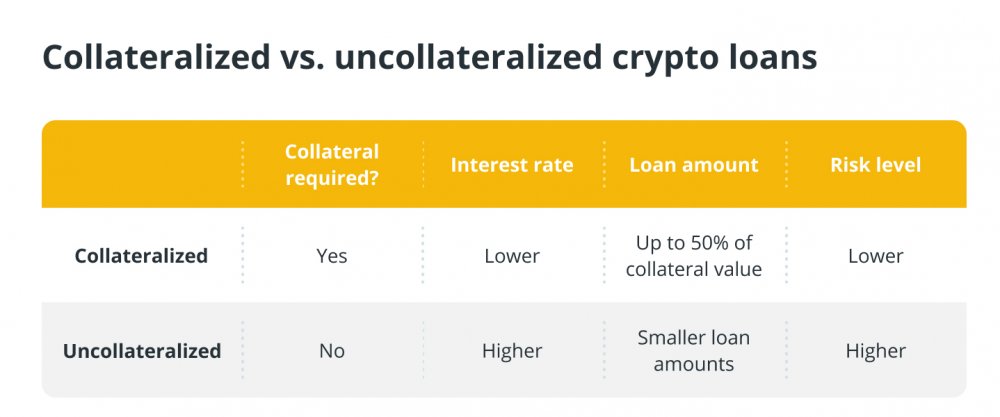This screenshot has height=417, width=1000.
Task: Select the 'Loan amount' column header
Action: pyautogui.click(x=694, y=165)
